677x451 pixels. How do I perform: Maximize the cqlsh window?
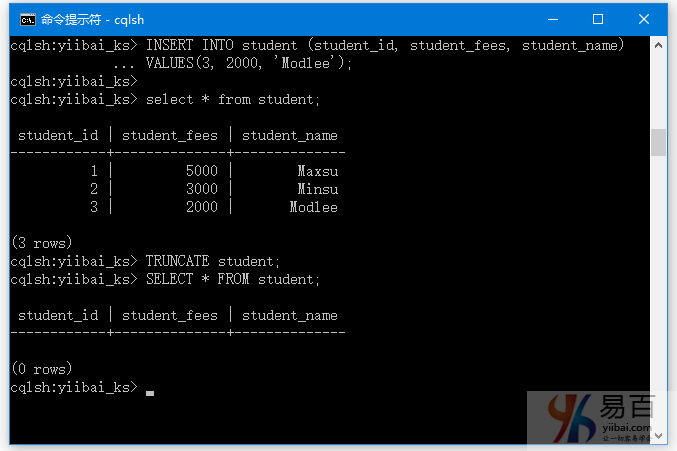tap(598, 19)
